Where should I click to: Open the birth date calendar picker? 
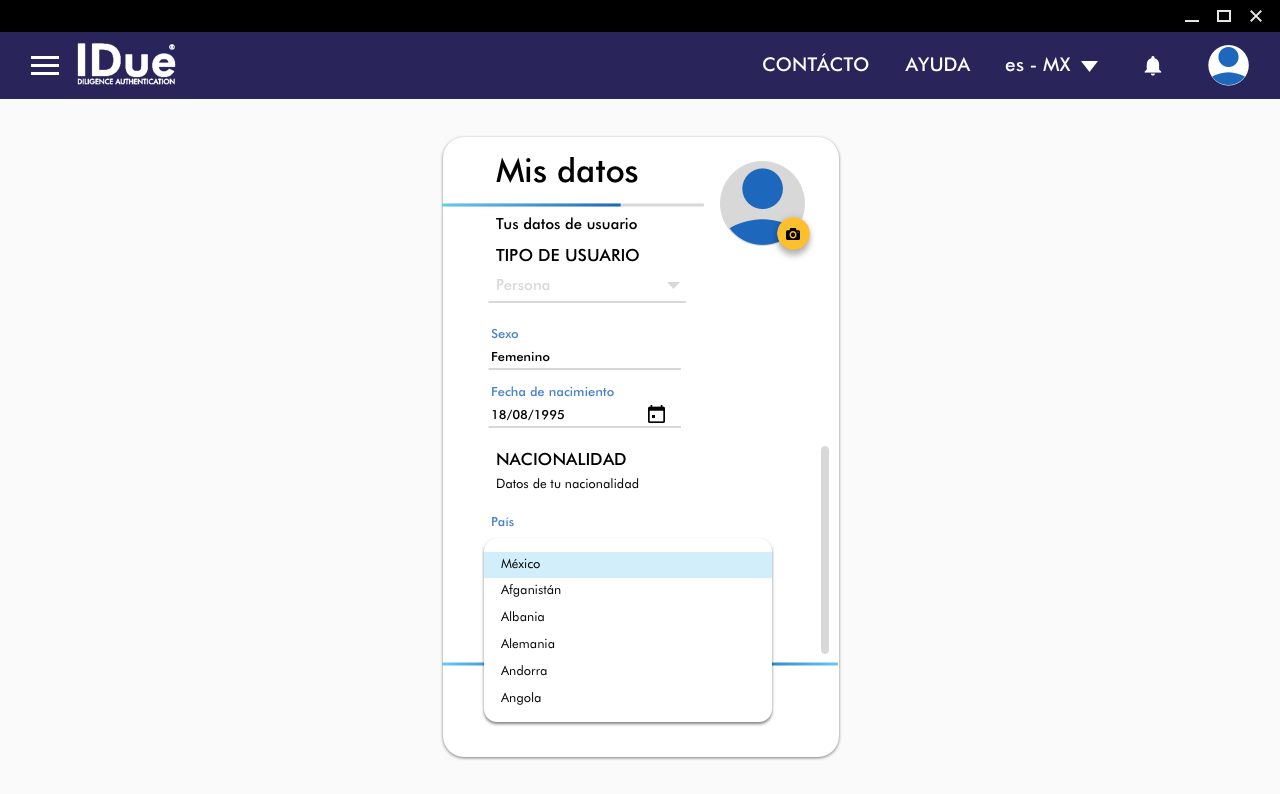tap(656, 415)
